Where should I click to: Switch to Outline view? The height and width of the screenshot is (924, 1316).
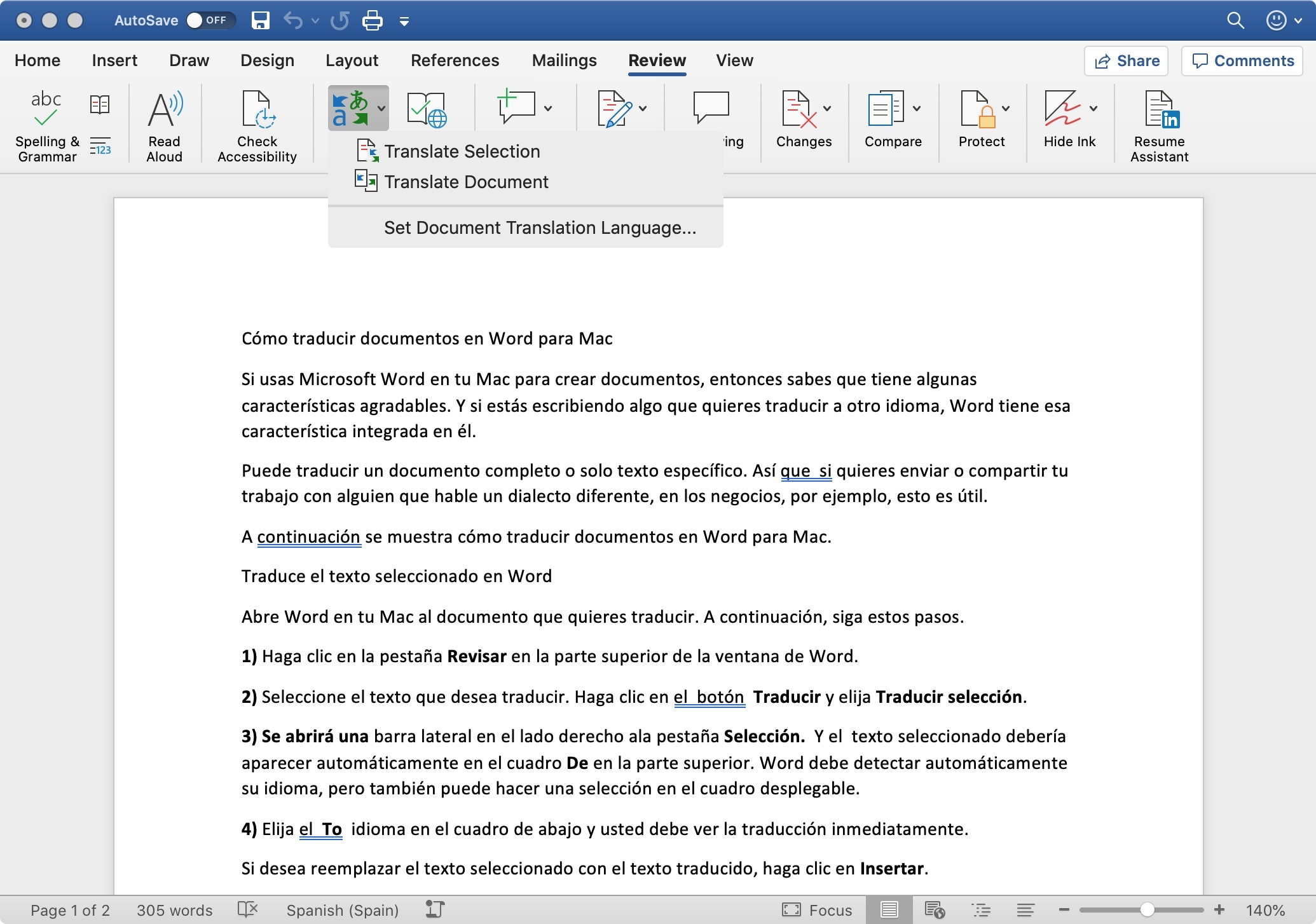[x=981, y=910]
